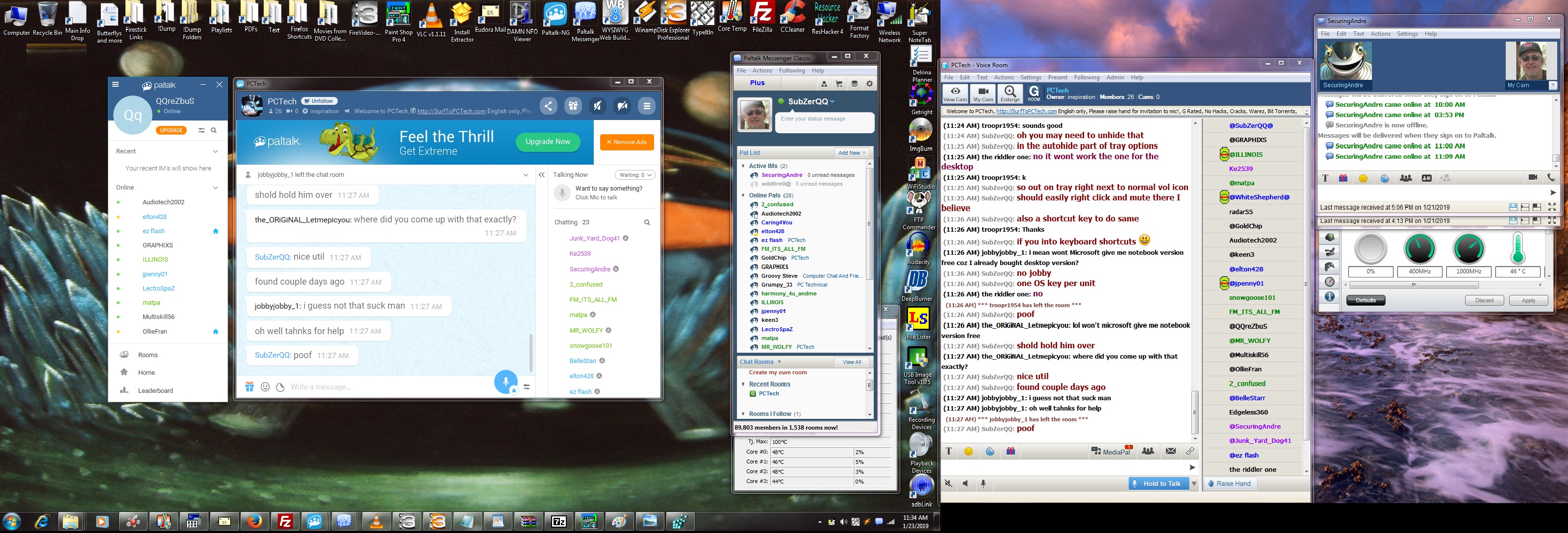Click Enlarge button in Voice Room toolbar
Viewport: 1568px width, 533px height.
click(x=1010, y=93)
